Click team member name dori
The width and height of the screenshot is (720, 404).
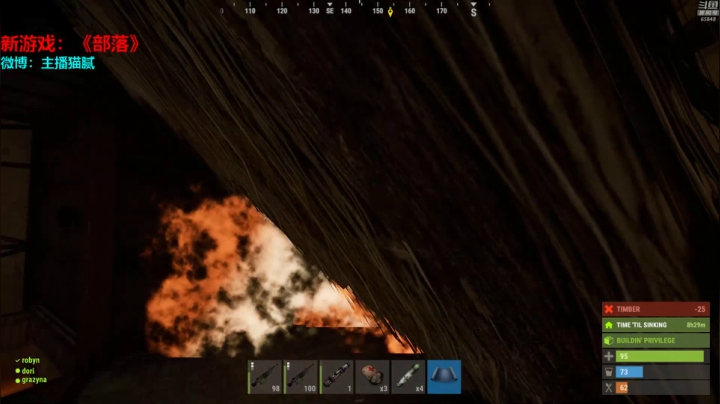pyautogui.click(x=28, y=371)
